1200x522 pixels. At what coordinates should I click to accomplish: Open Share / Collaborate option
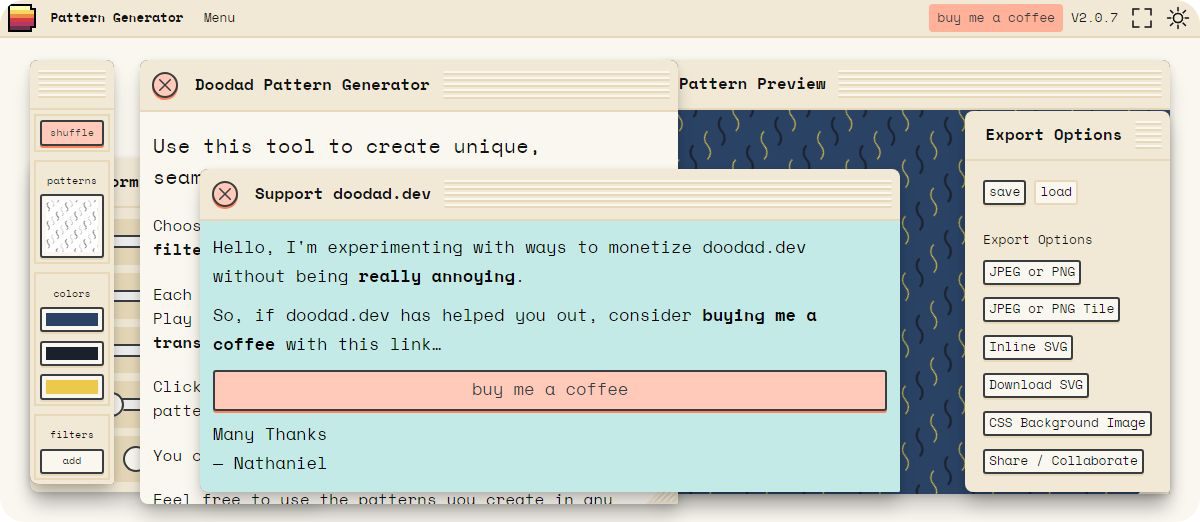point(1063,461)
